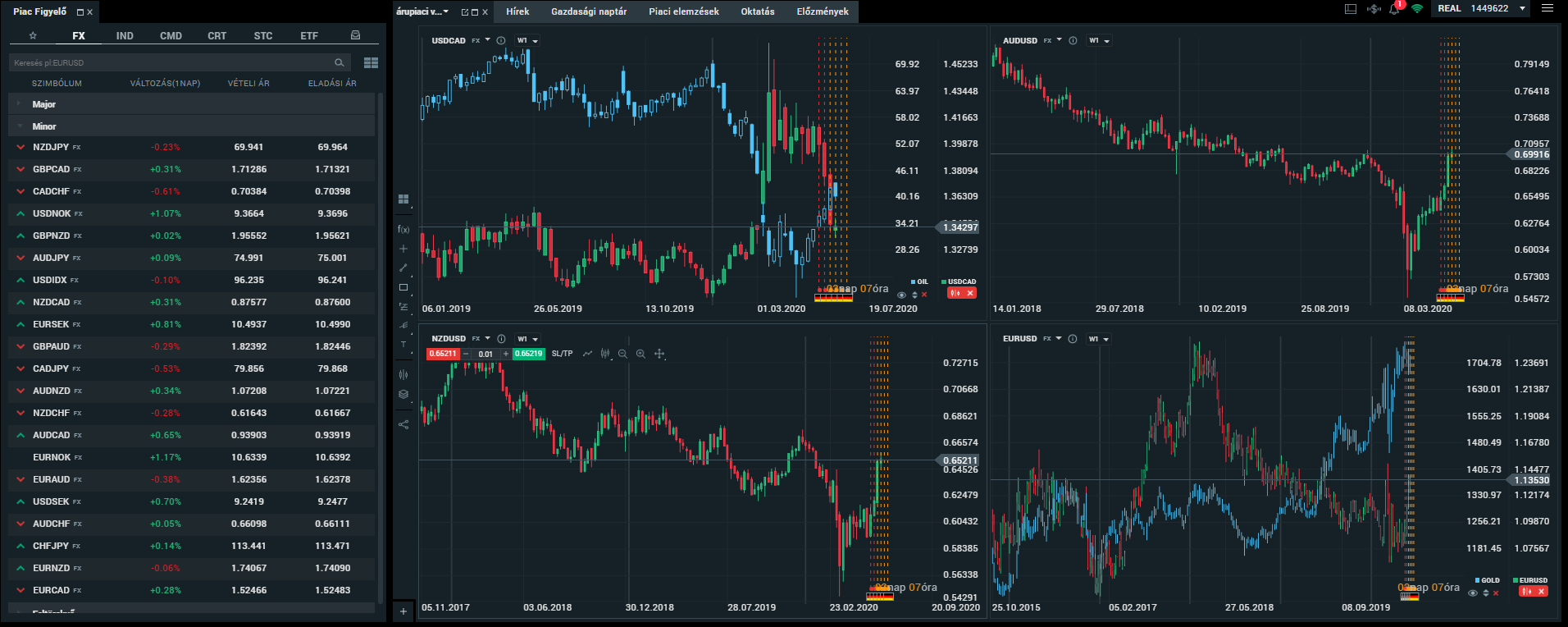Toggle the red EURUSD legend button

click(1533, 591)
